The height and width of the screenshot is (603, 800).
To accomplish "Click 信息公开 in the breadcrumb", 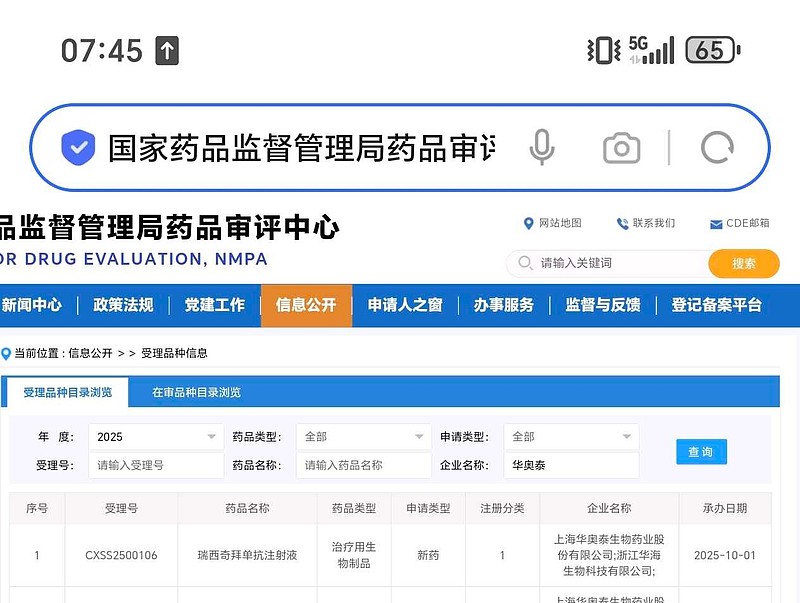I will tap(90, 353).
